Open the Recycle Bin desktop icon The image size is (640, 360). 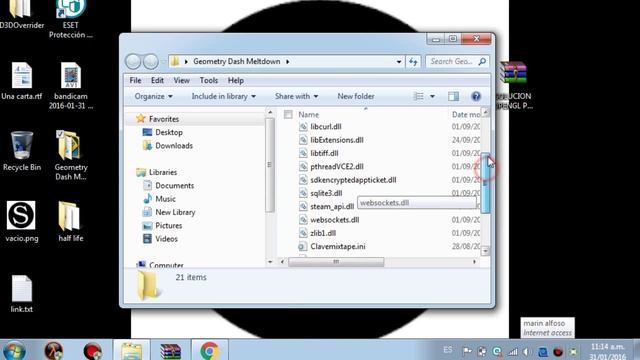coord(22,151)
